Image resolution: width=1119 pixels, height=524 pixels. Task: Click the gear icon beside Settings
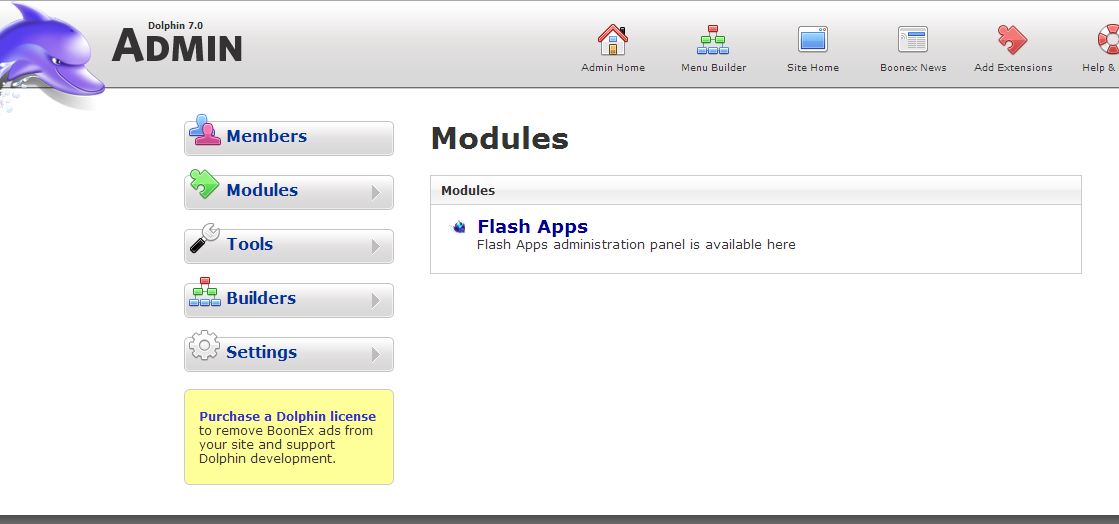click(x=204, y=346)
